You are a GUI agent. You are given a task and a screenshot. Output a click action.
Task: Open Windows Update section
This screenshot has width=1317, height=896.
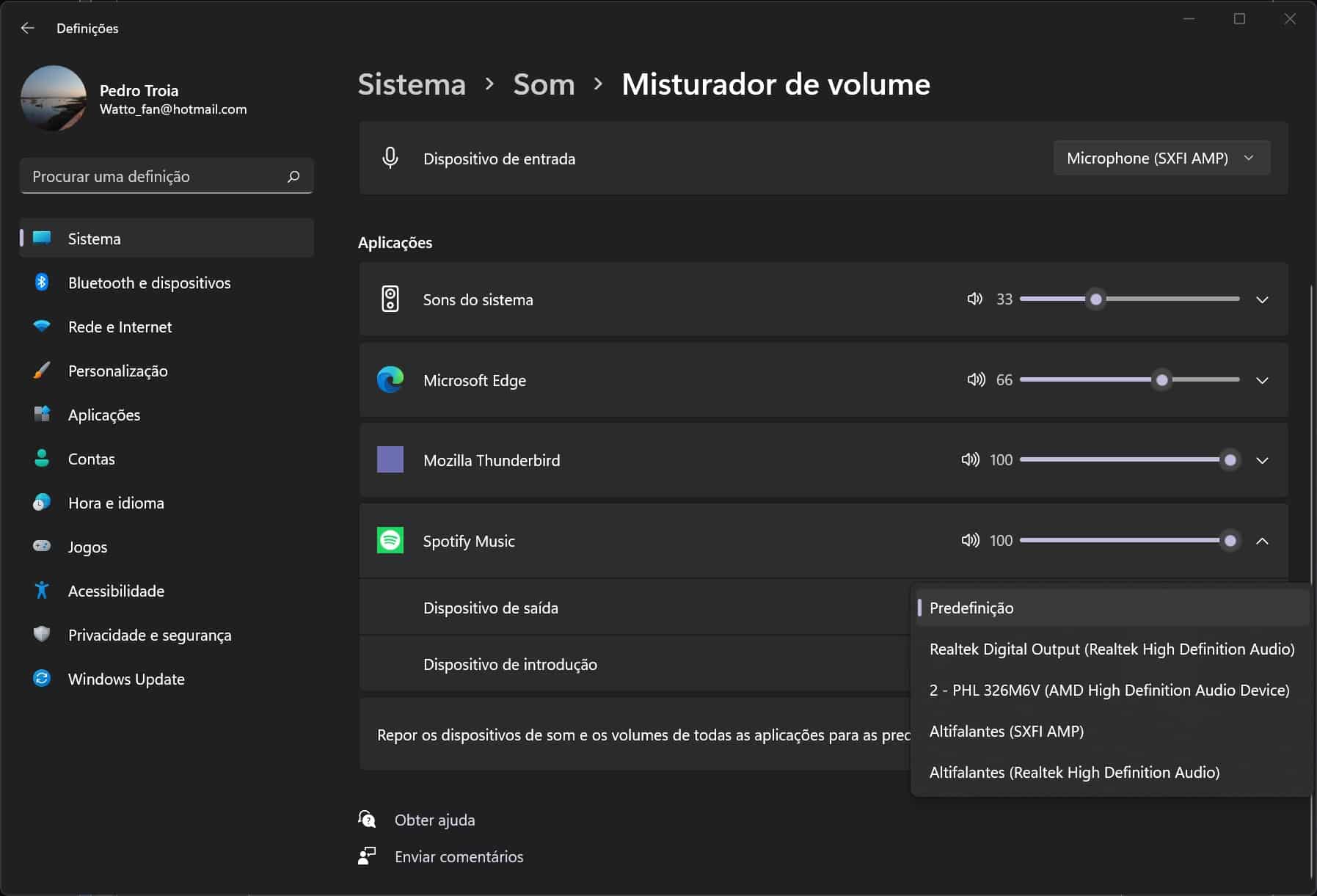click(x=125, y=680)
